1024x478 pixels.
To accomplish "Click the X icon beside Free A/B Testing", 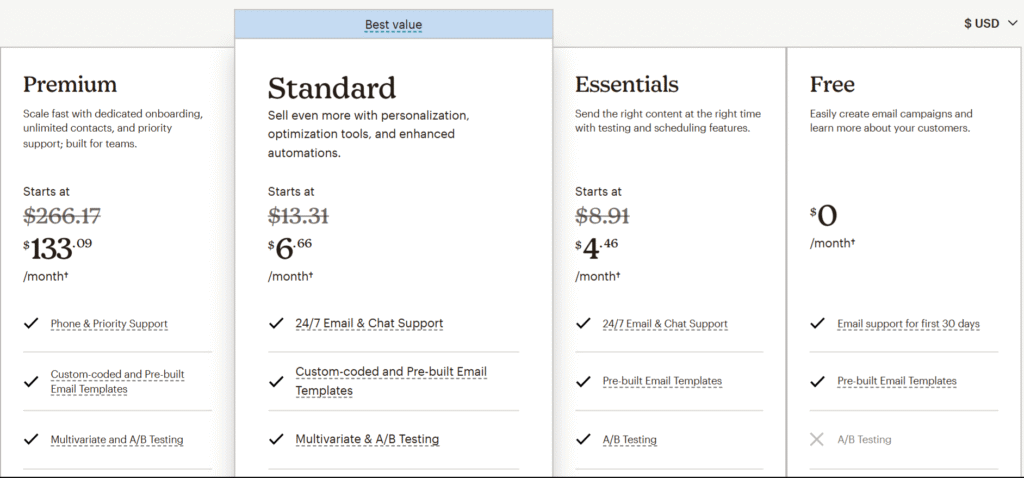I will click(x=816, y=439).
